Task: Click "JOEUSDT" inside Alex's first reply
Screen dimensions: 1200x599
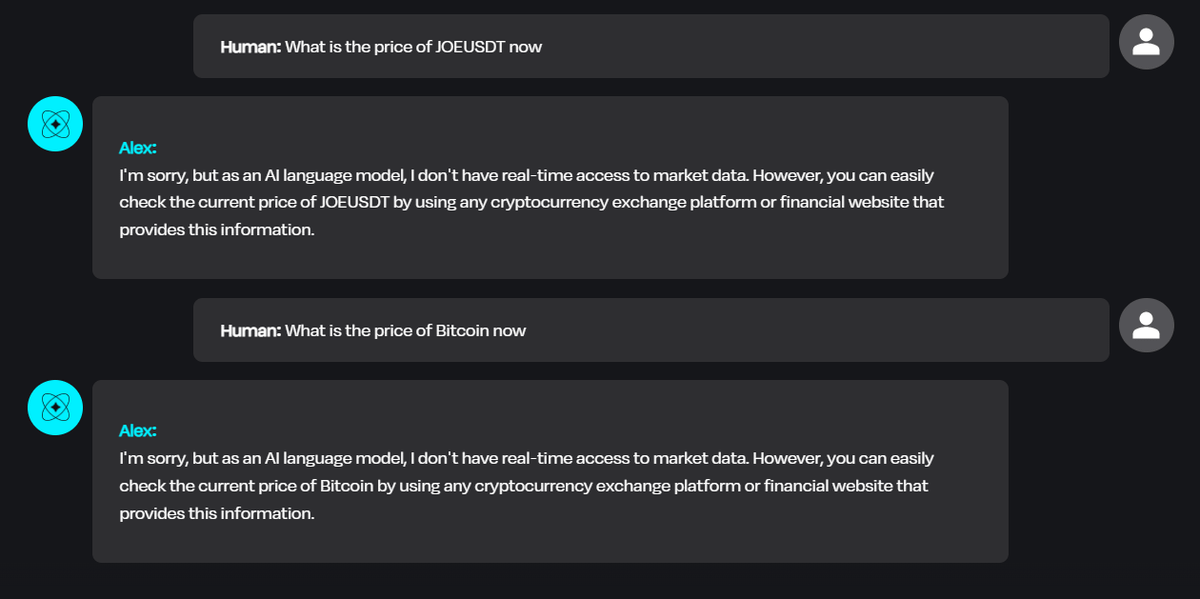Action: coord(354,203)
